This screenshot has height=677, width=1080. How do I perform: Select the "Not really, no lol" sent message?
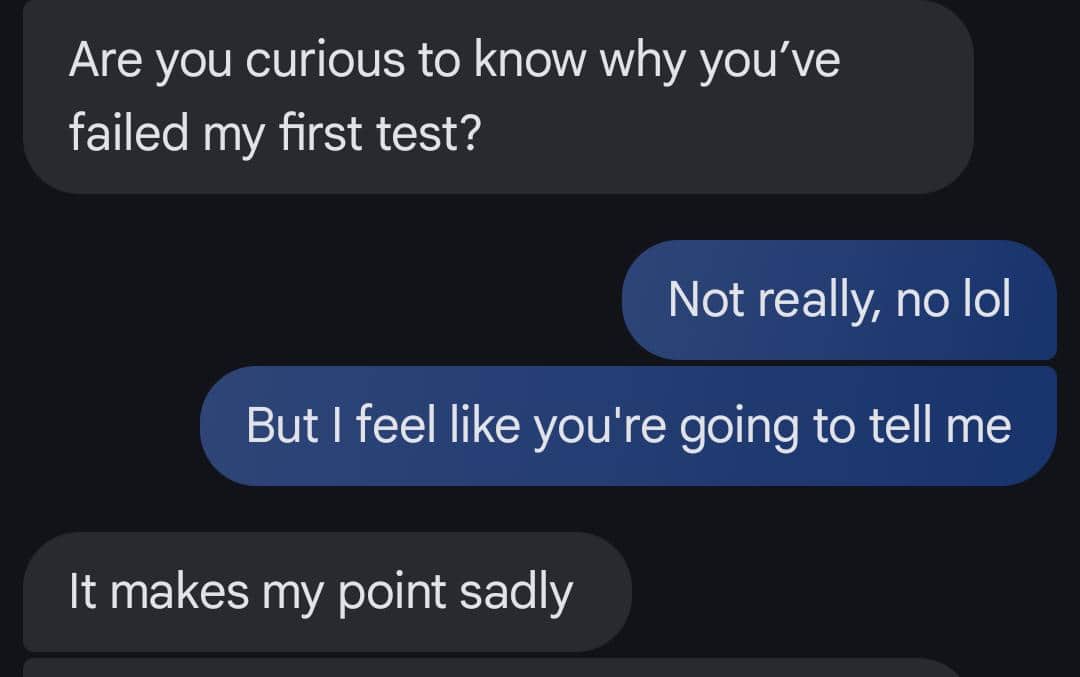tap(839, 299)
